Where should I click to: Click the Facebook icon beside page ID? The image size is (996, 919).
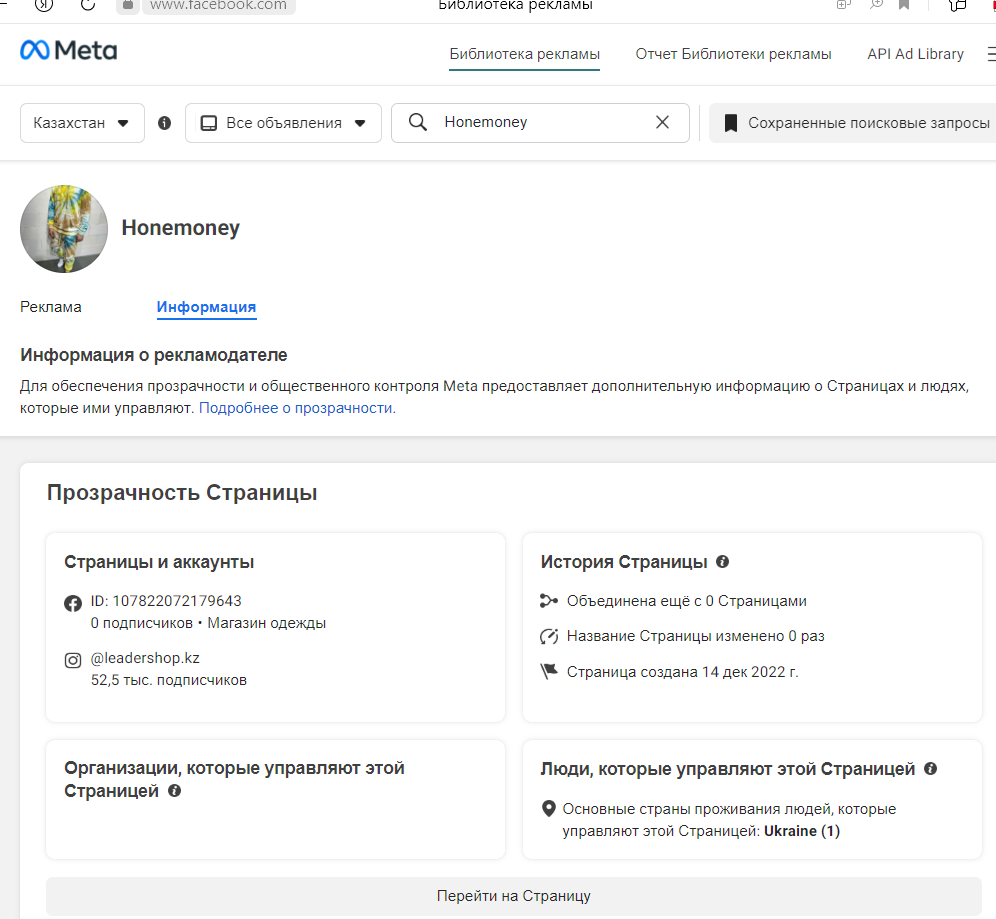(73, 602)
